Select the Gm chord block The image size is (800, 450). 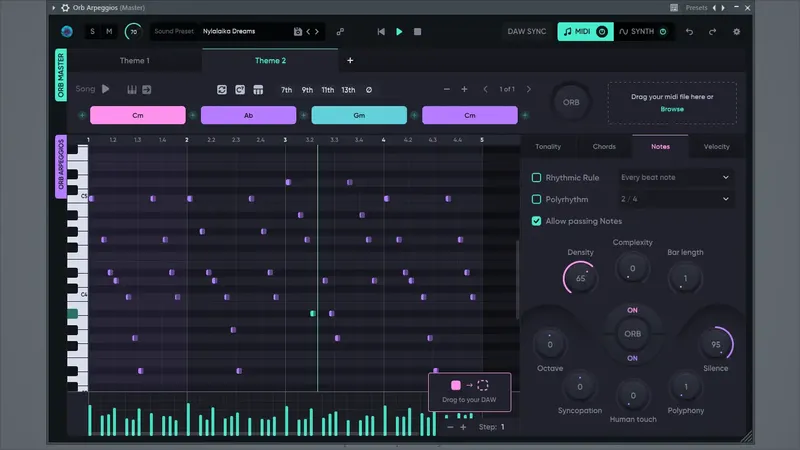click(359, 115)
